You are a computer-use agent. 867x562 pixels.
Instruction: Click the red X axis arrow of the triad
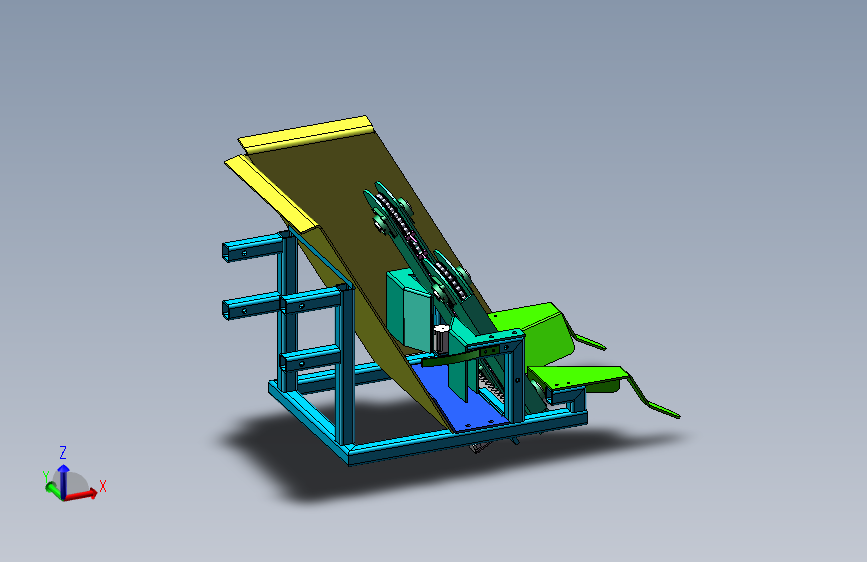[83, 494]
